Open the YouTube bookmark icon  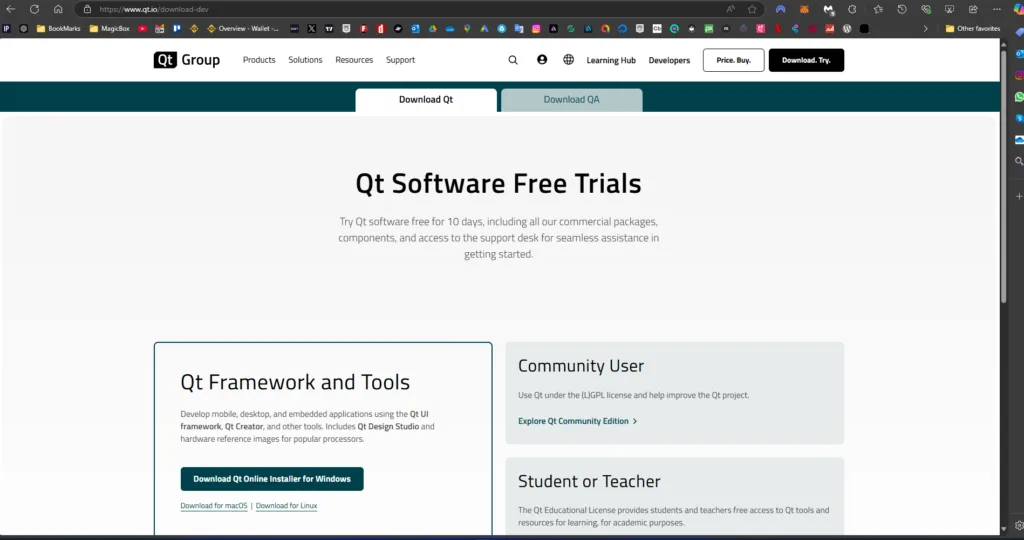(x=142, y=29)
